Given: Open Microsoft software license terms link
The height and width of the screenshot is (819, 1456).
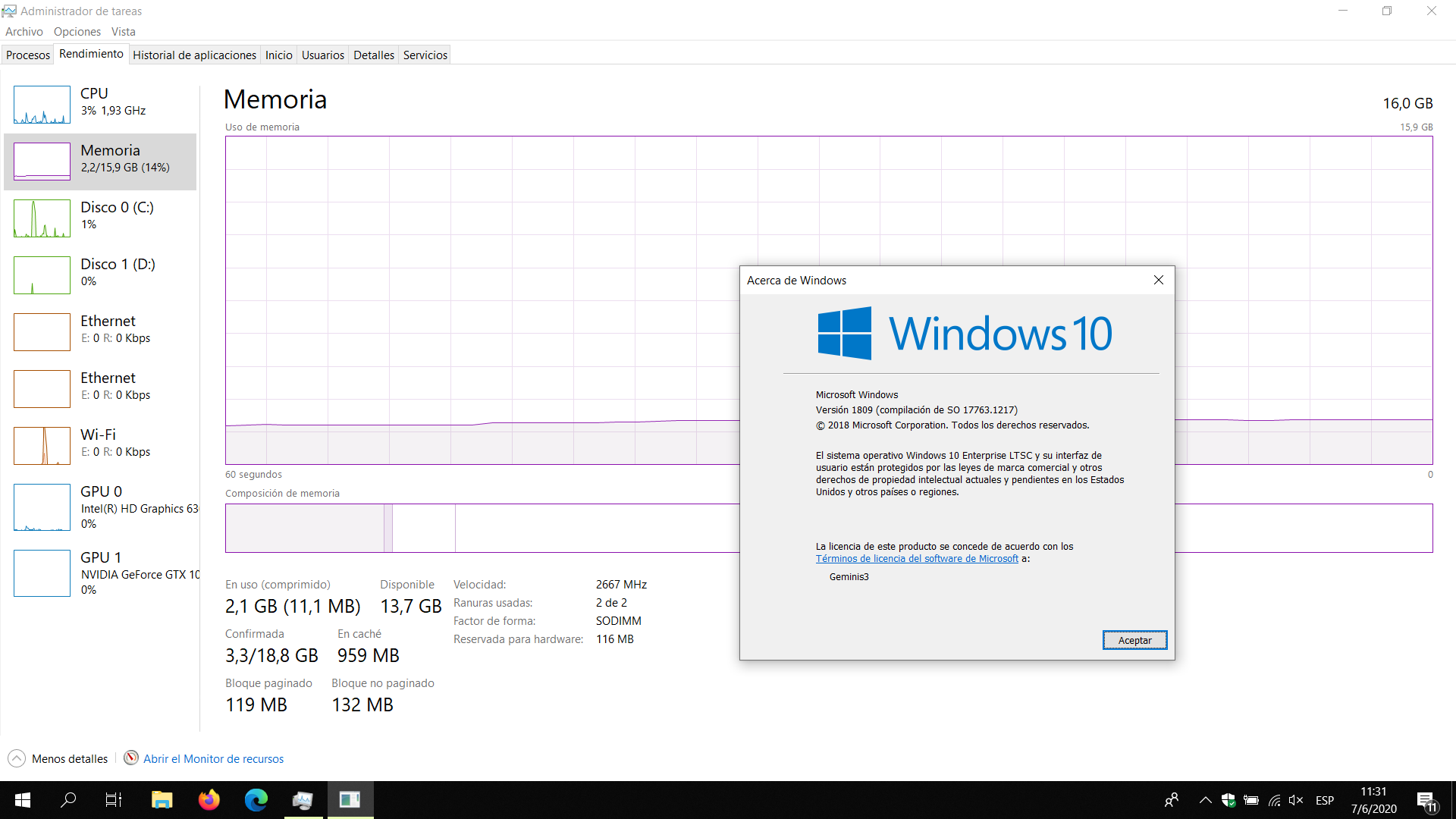Looking at the screenshot, I should [x=917, y=558].
